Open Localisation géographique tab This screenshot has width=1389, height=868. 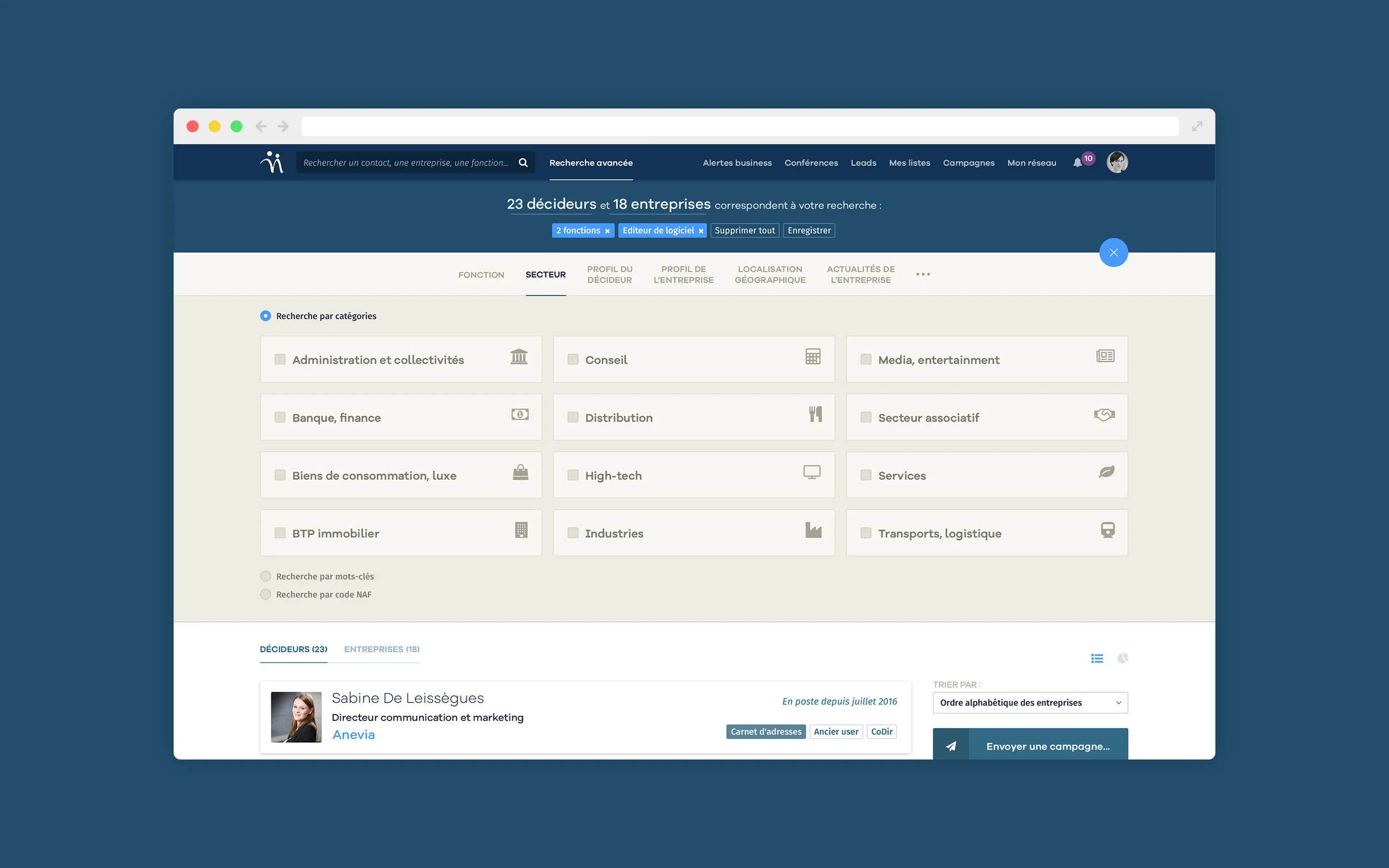(770, 274)
